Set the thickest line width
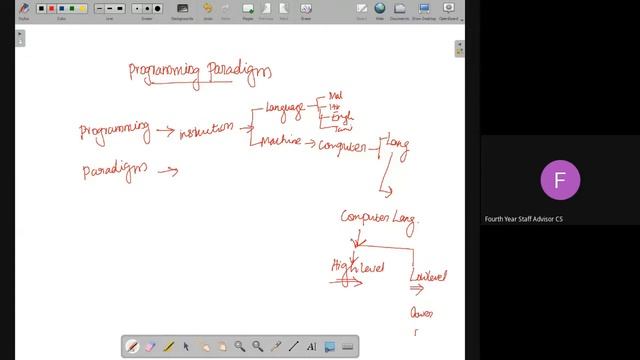This screenshot has width=640, height=360. [120, 8]
